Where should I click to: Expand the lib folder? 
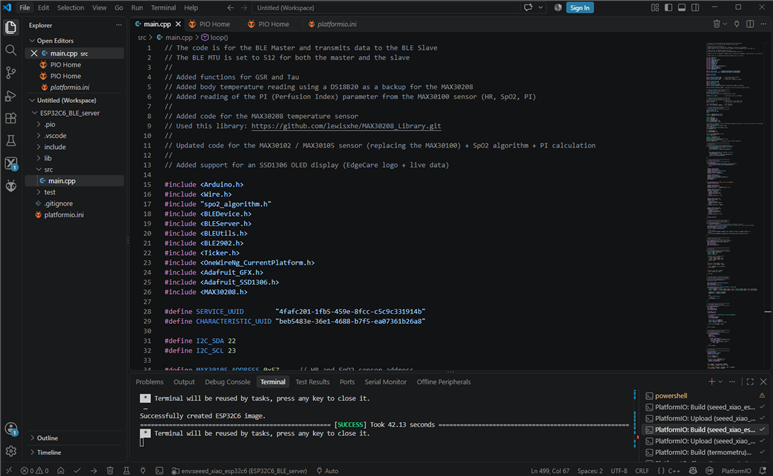(x=48, y=158)
